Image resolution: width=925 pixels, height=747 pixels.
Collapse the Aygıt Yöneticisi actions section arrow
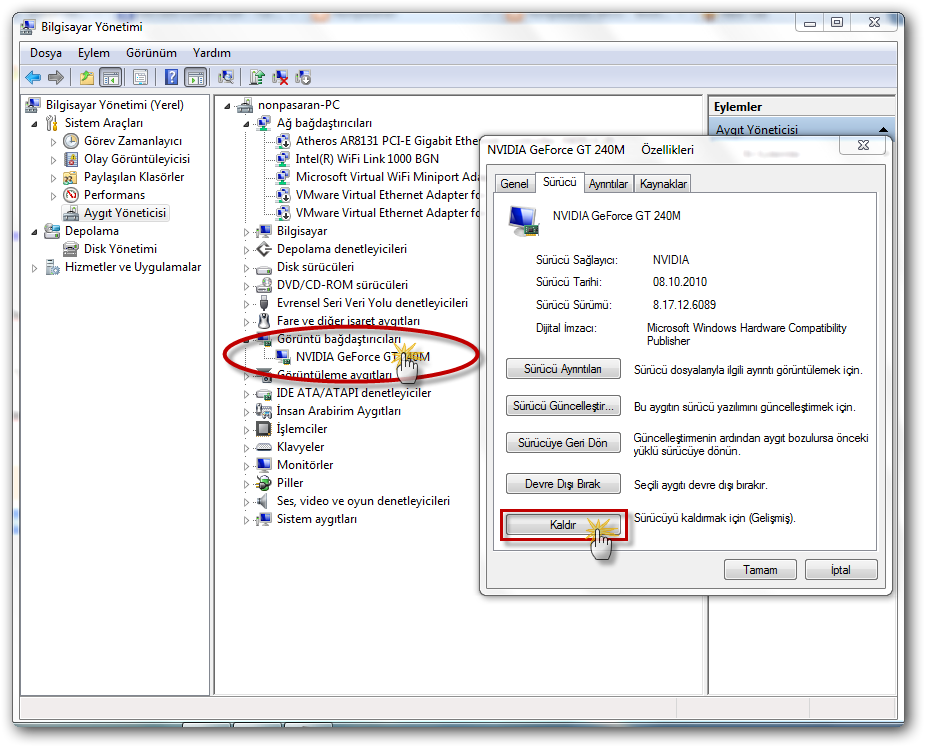point(883,129)
